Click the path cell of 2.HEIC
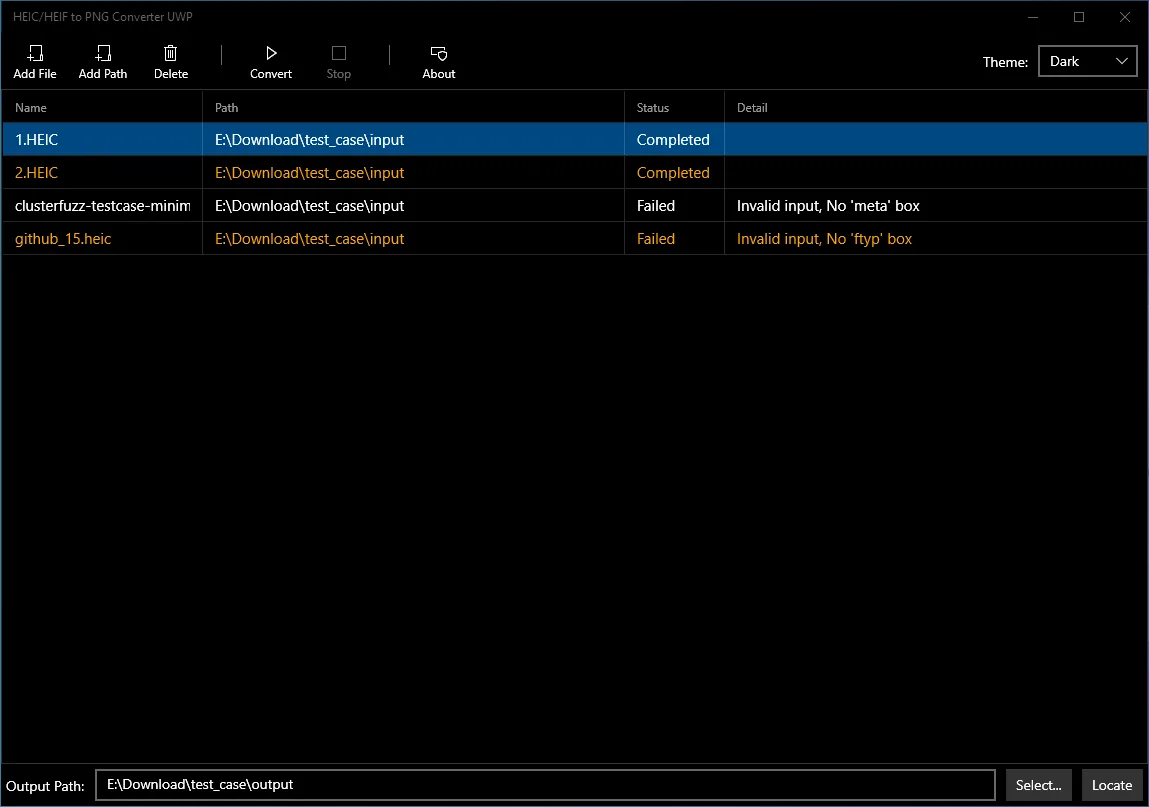Image resolution: width=1149 pixels, height=807 pixels. [x=413, y=173]
